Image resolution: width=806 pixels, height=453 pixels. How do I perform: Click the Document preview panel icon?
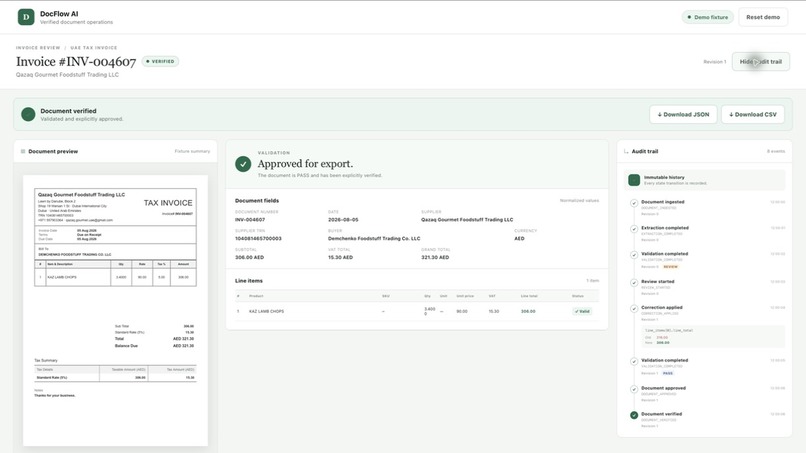(23, 151)
